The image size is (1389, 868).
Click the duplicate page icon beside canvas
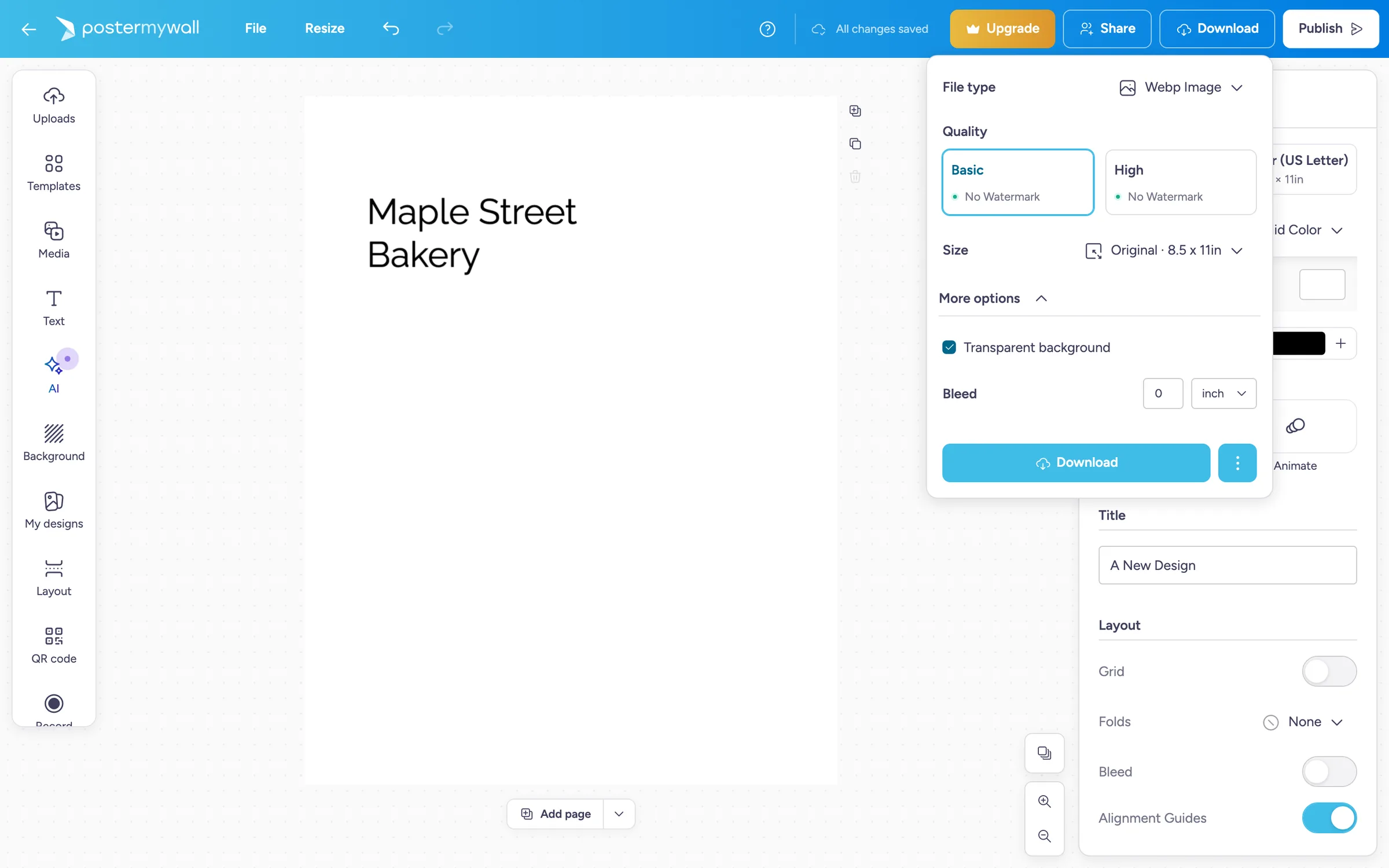[855, 144]
